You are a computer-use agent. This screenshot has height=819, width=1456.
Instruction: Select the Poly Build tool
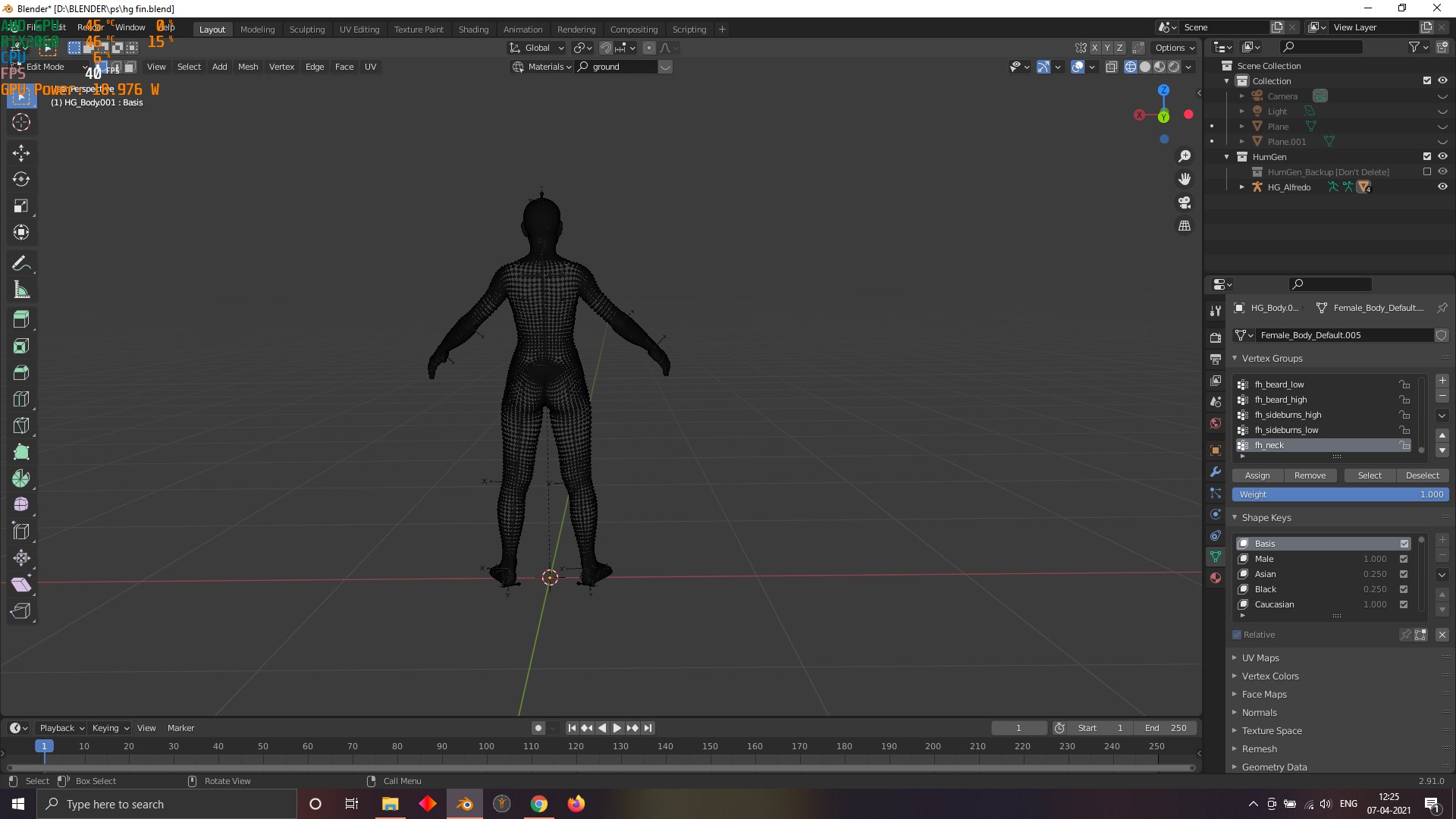coord(21,452)
